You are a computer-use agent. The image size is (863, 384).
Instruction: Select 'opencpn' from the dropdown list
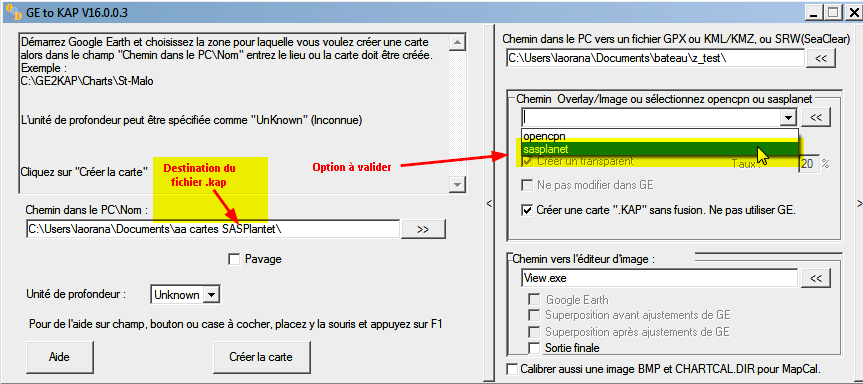click(659, 135)
